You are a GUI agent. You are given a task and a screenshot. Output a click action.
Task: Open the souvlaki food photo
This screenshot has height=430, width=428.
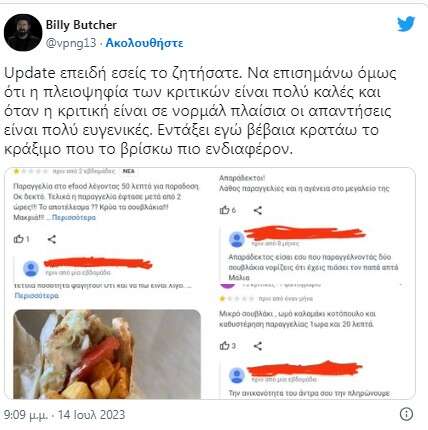pyautogui.click(x=107, y=354)
